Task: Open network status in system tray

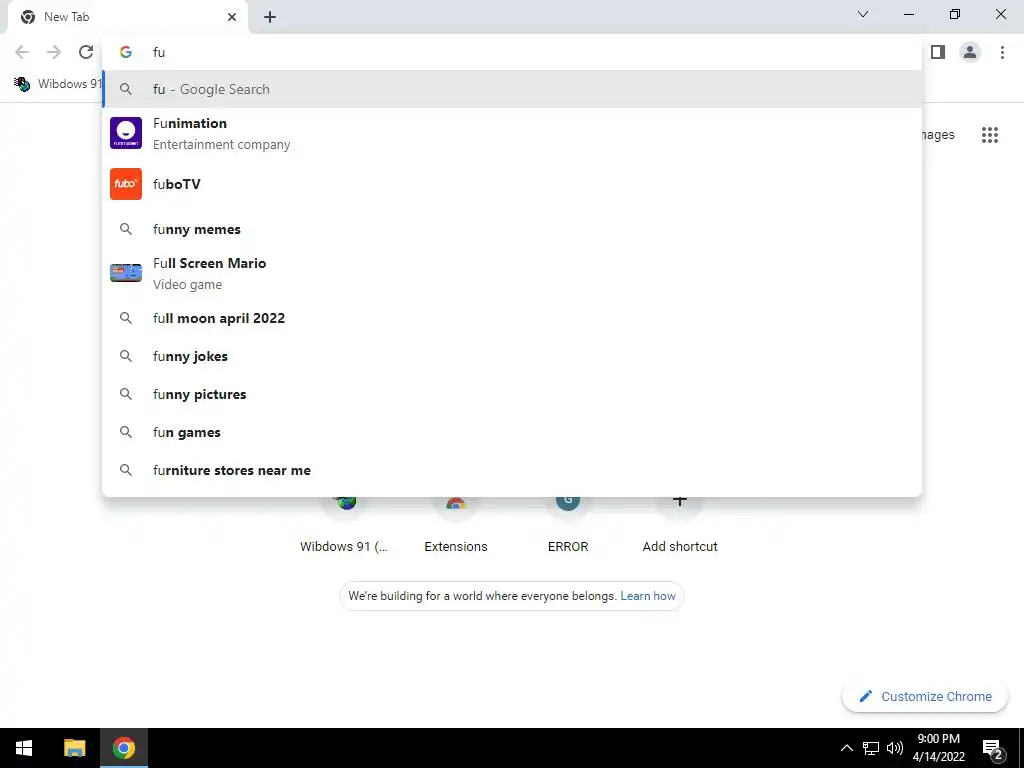Action: pos(871,748)
